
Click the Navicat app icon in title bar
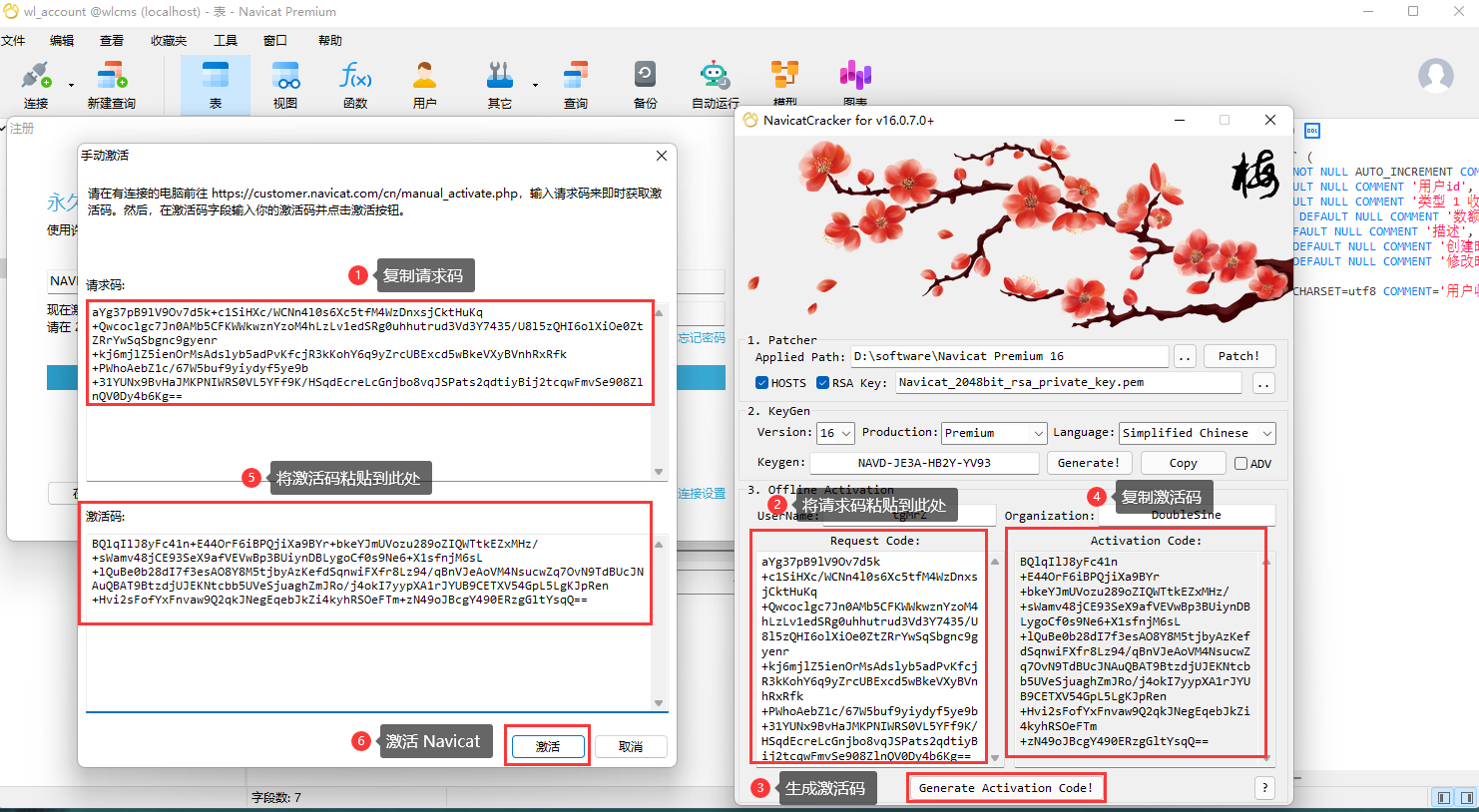[11, 11]
